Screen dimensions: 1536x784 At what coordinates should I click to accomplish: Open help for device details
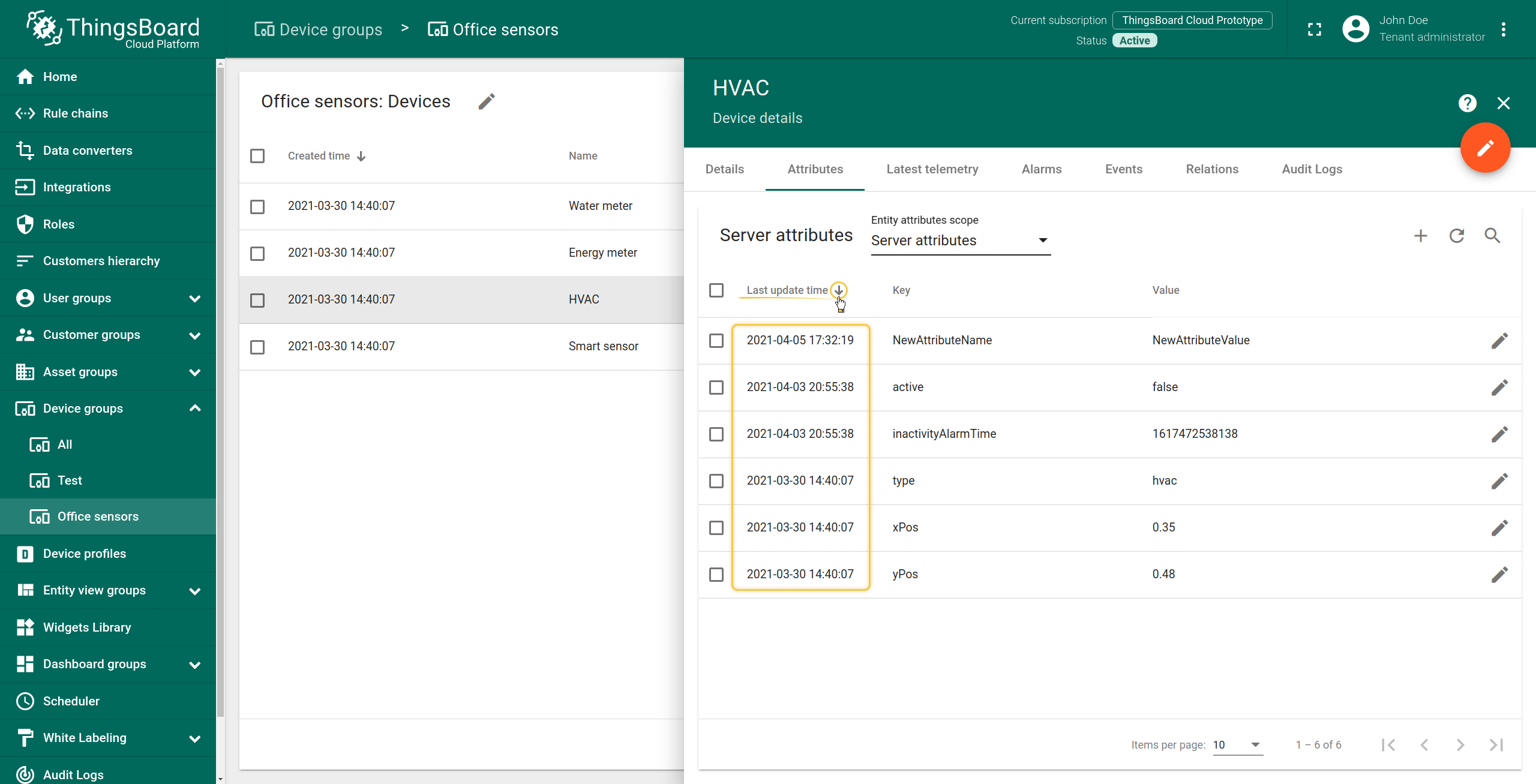tap(1467, 103)
